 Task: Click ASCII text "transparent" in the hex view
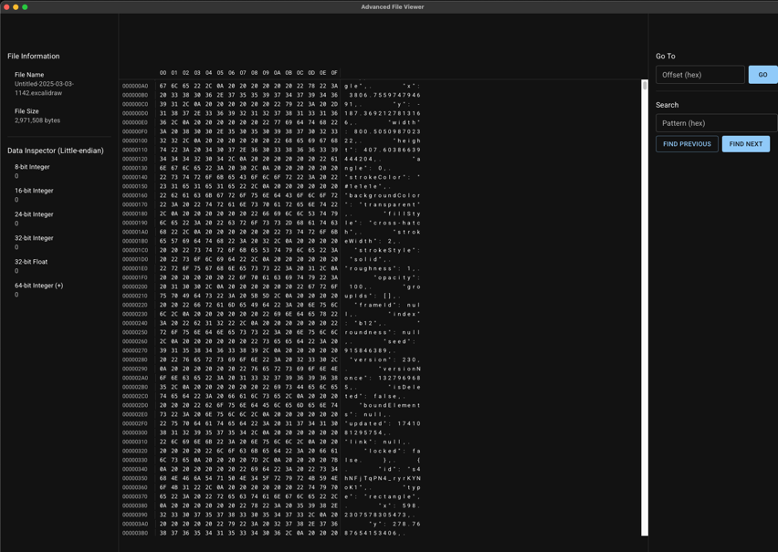click(x=389, y=205)
